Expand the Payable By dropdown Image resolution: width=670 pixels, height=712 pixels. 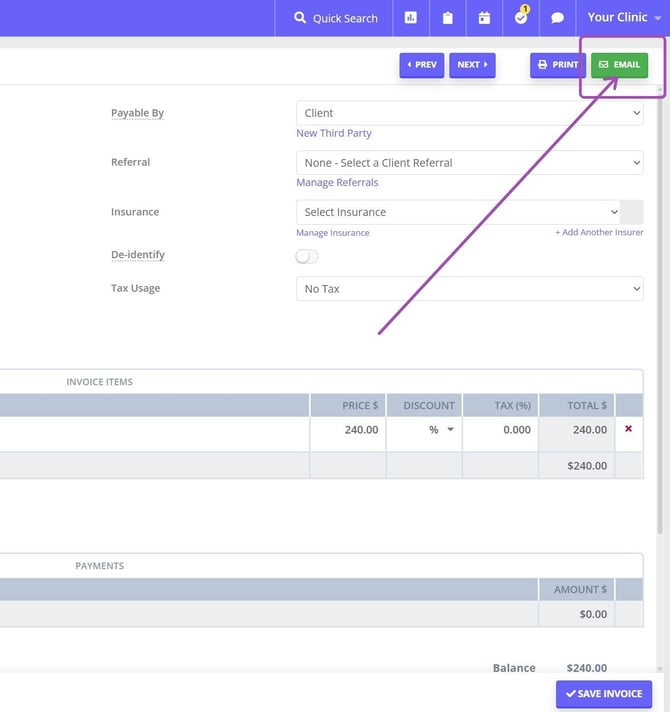click(469, 113)
